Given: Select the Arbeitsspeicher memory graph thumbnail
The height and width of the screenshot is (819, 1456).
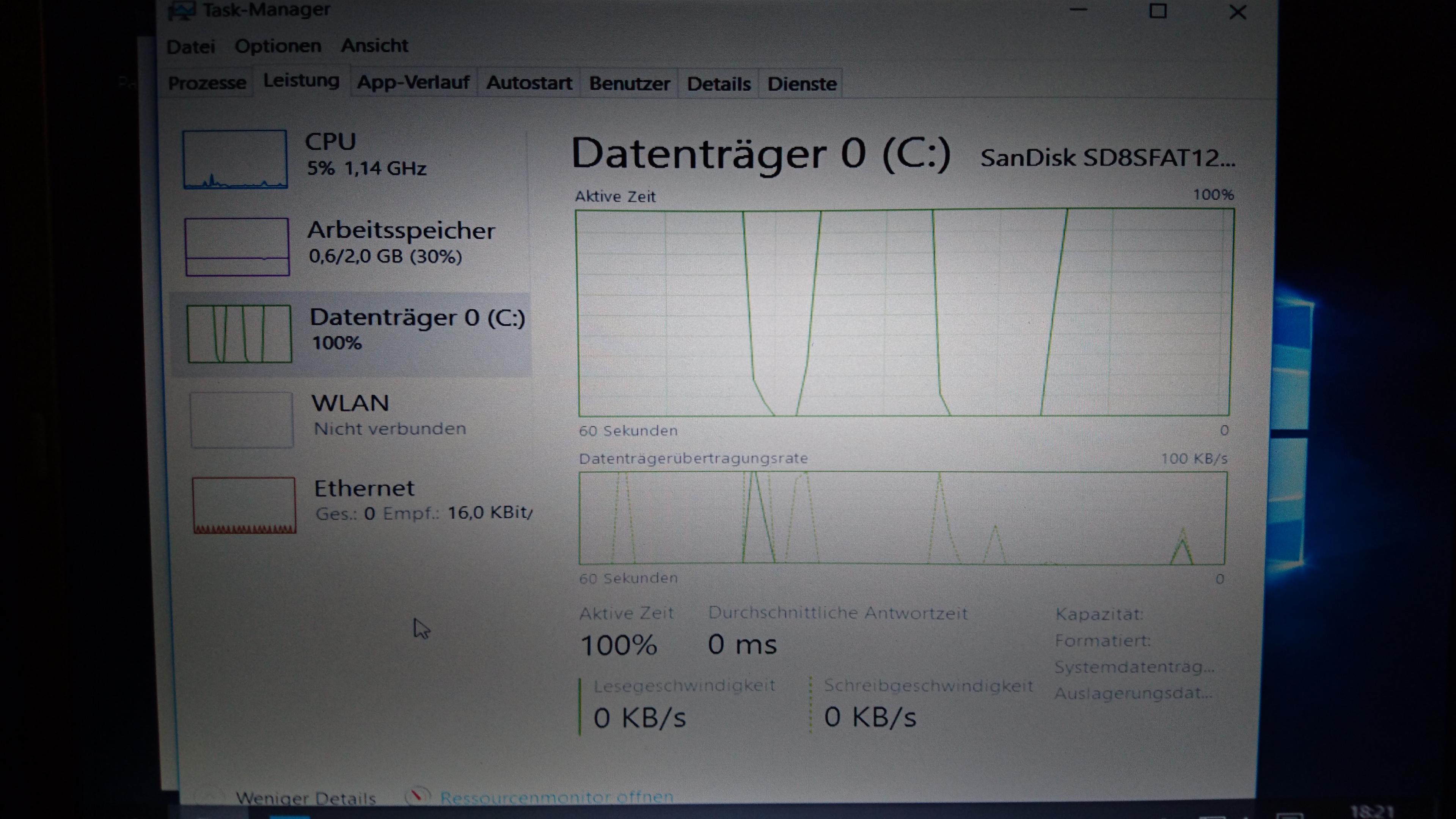Looking at the screenshot, I should [x=237, y=247].
